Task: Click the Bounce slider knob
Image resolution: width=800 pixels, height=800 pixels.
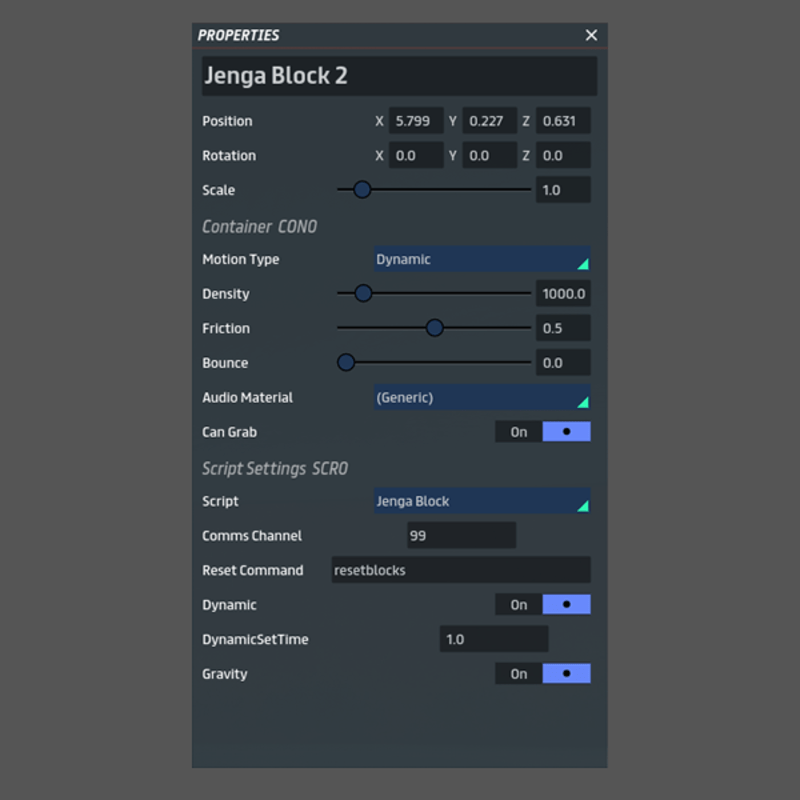Action: tap(346, 362)
